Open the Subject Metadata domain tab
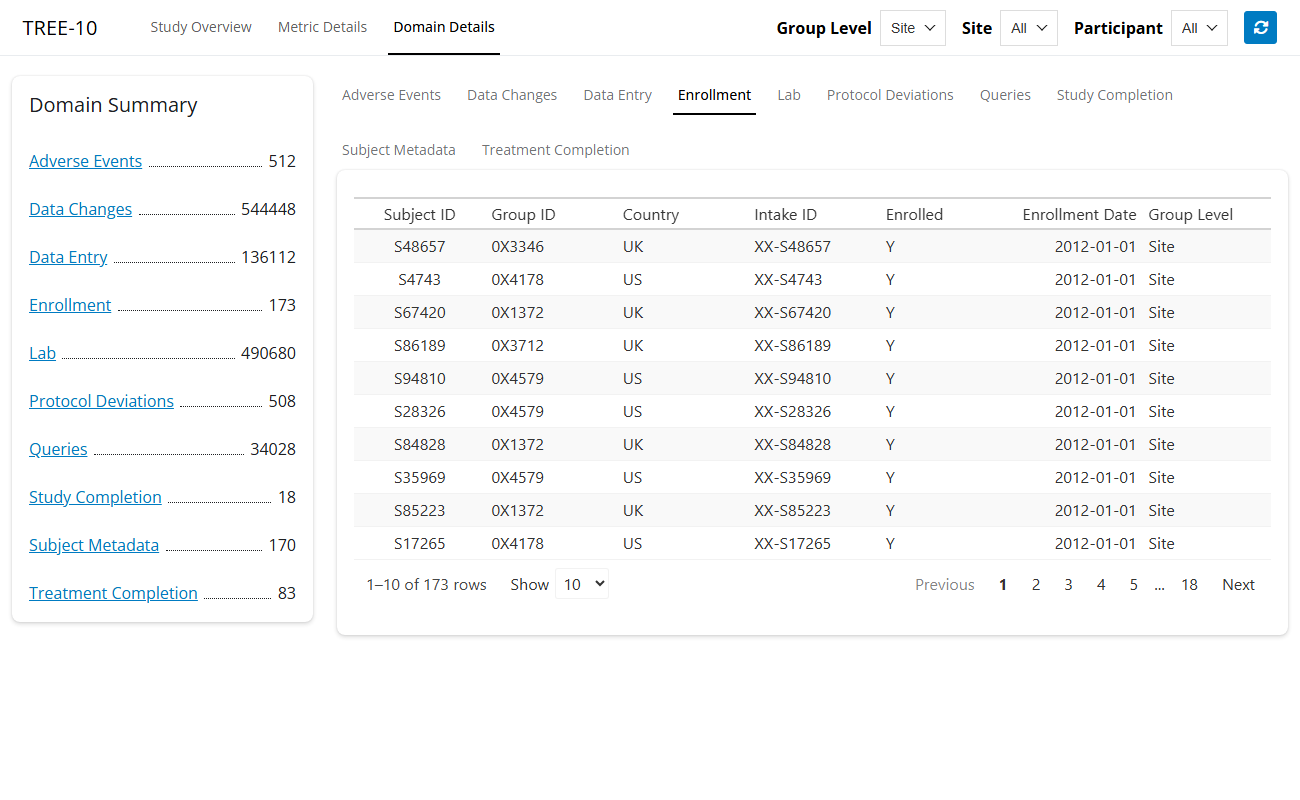Screen dimensions: 1300x800 point(399,150)
